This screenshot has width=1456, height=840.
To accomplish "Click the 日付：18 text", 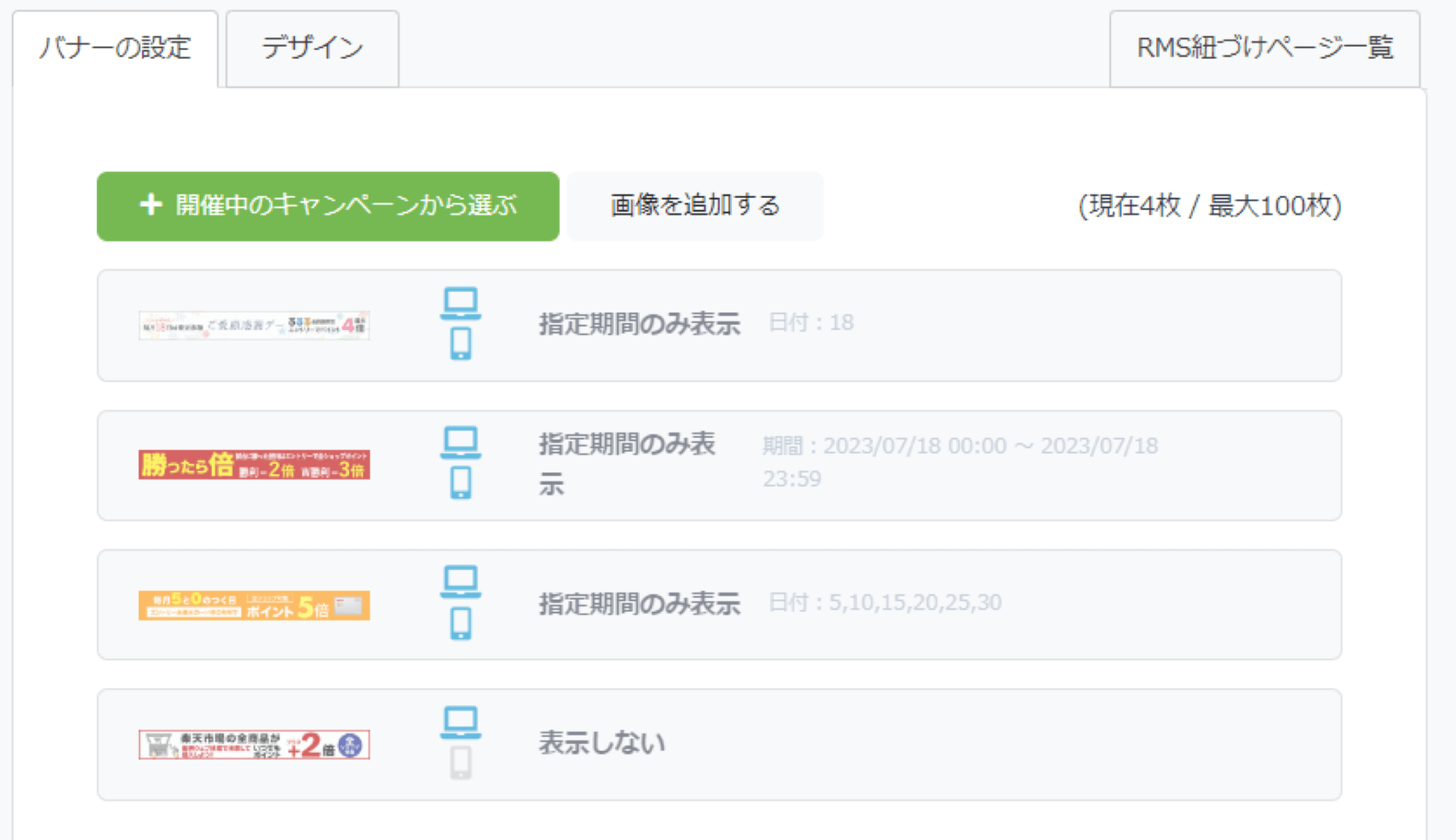I will pos(811,323).
